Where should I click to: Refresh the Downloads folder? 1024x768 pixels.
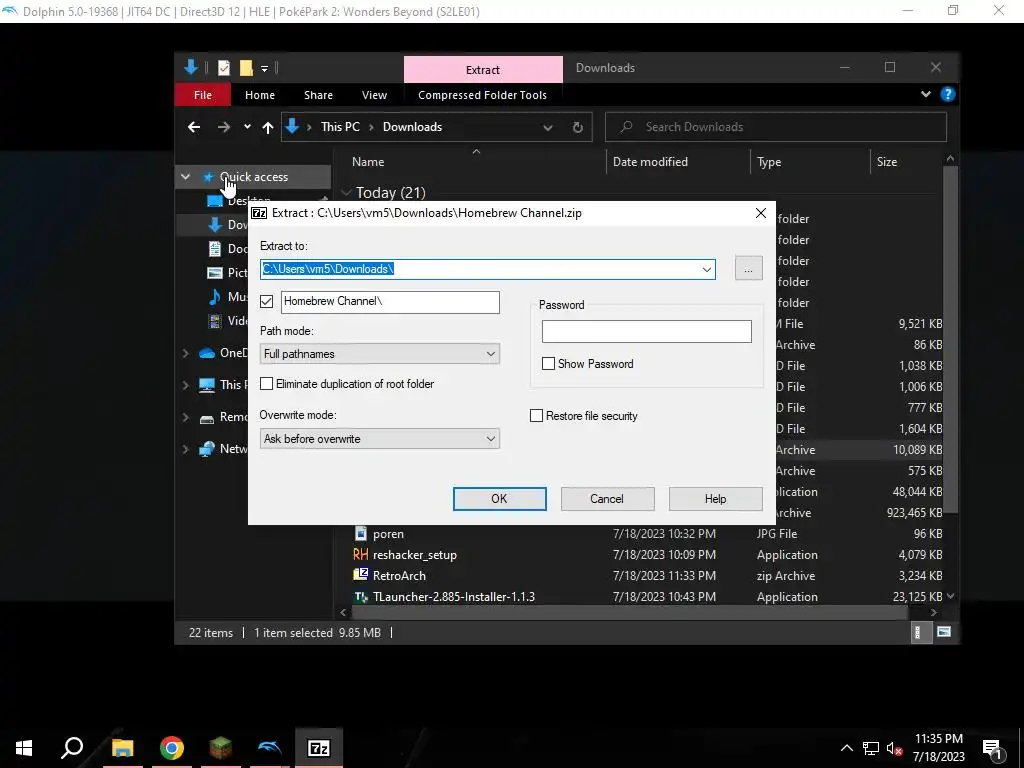(x=577, y=127)
